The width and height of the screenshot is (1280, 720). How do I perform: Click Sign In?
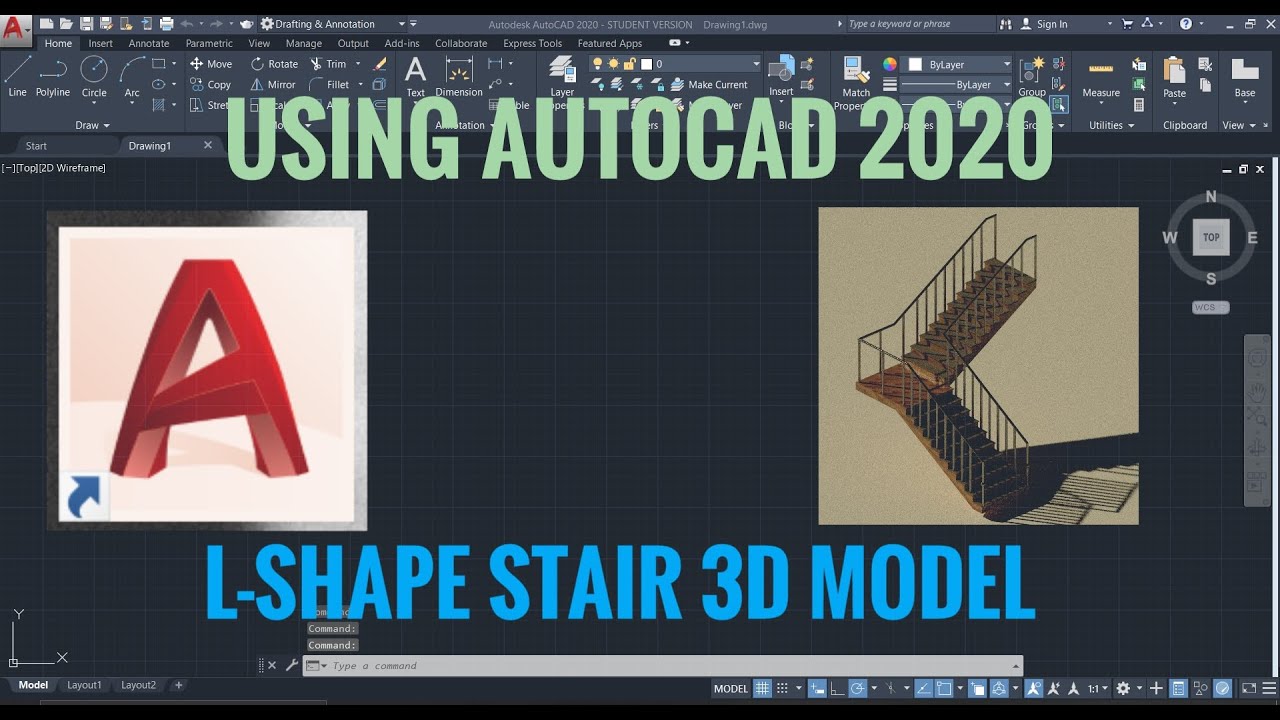1045,24
